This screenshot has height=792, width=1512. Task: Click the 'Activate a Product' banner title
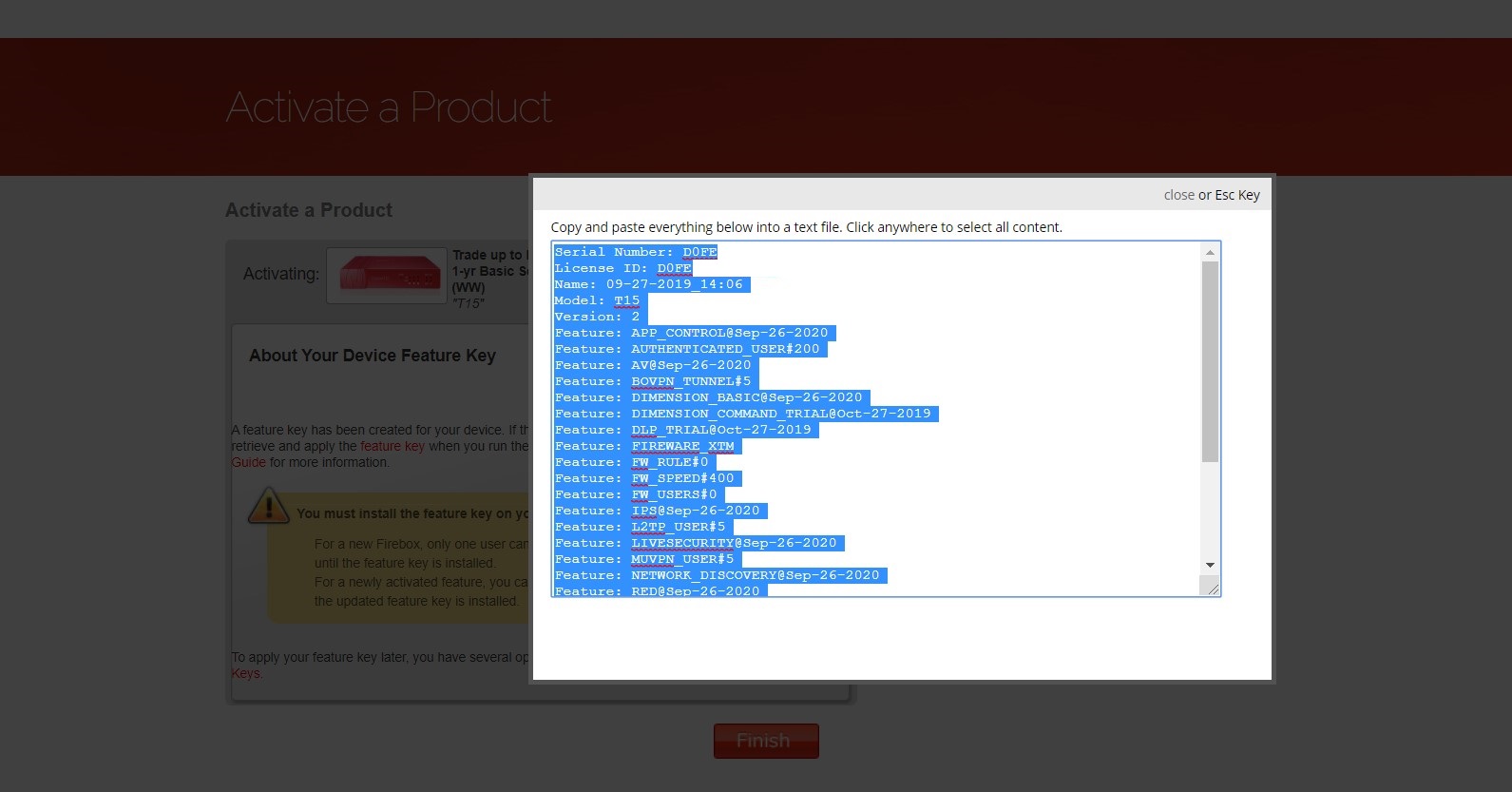coord(389,107)
